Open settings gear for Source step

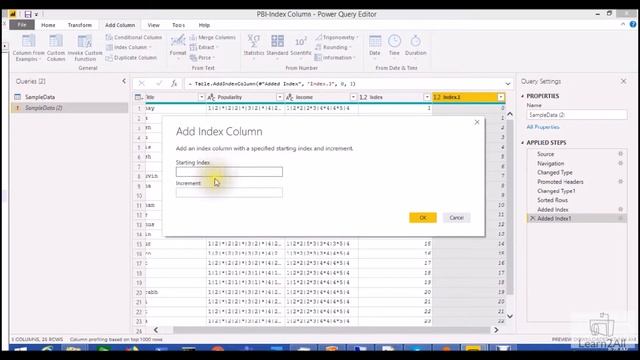click(x=620, y=154)
